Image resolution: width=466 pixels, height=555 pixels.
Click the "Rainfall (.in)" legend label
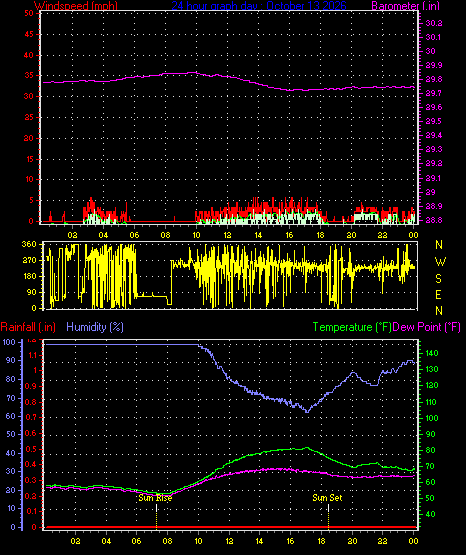pos(28,327)
